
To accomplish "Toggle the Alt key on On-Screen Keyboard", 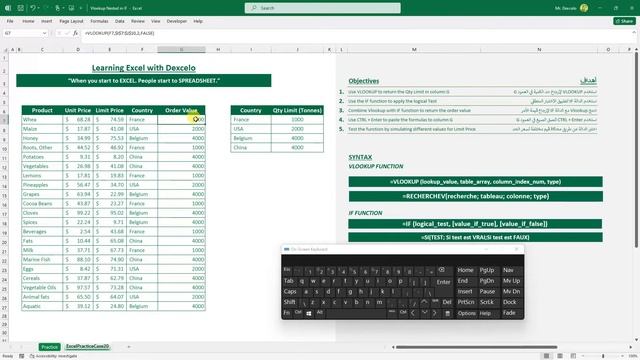I will [x=320, y=313].
